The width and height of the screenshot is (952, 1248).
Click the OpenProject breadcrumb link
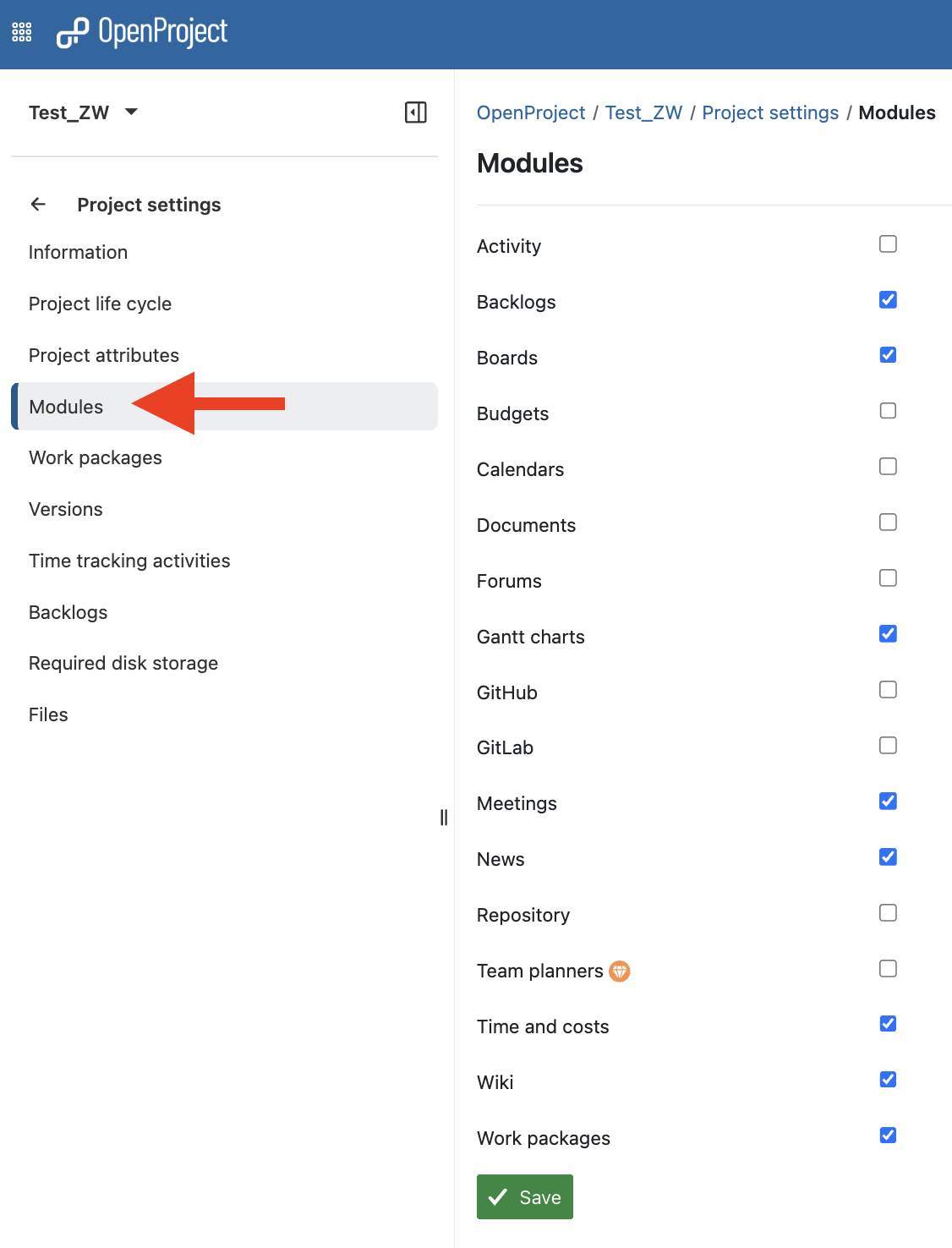(531, 112)
